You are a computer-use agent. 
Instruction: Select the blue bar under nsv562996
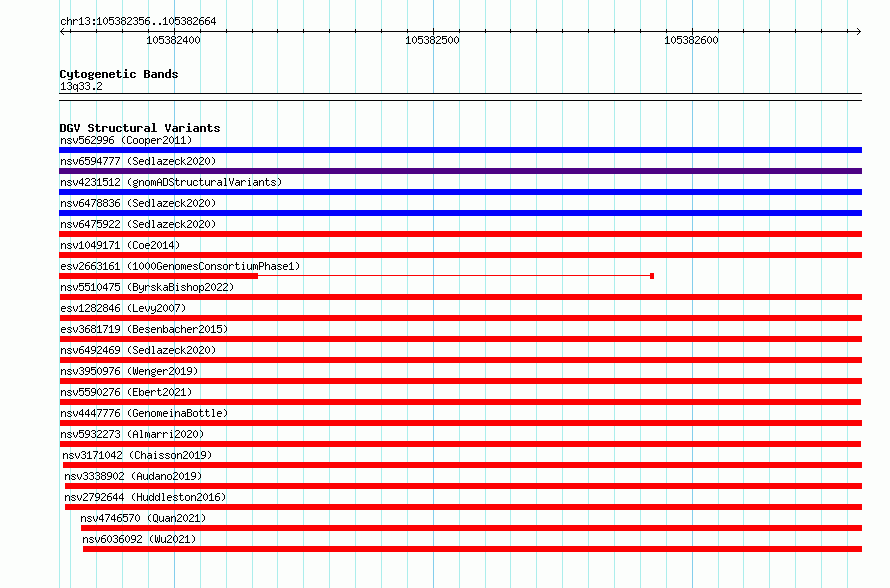click(x=460, y=150)
